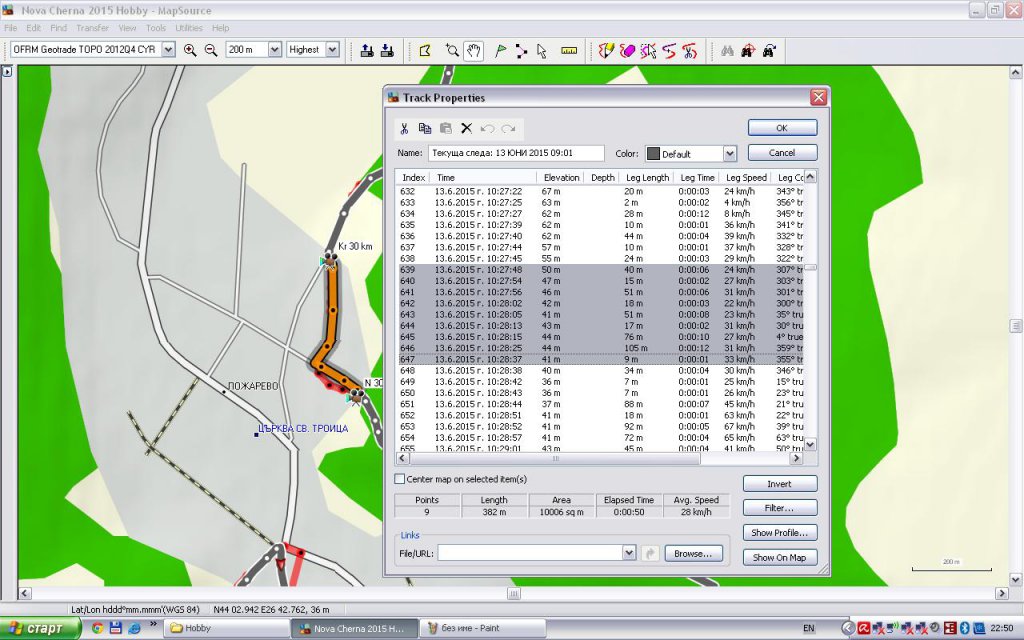1024x640 pixels.
Task: Open the map product selection dropdown
Action: point(166,50)
